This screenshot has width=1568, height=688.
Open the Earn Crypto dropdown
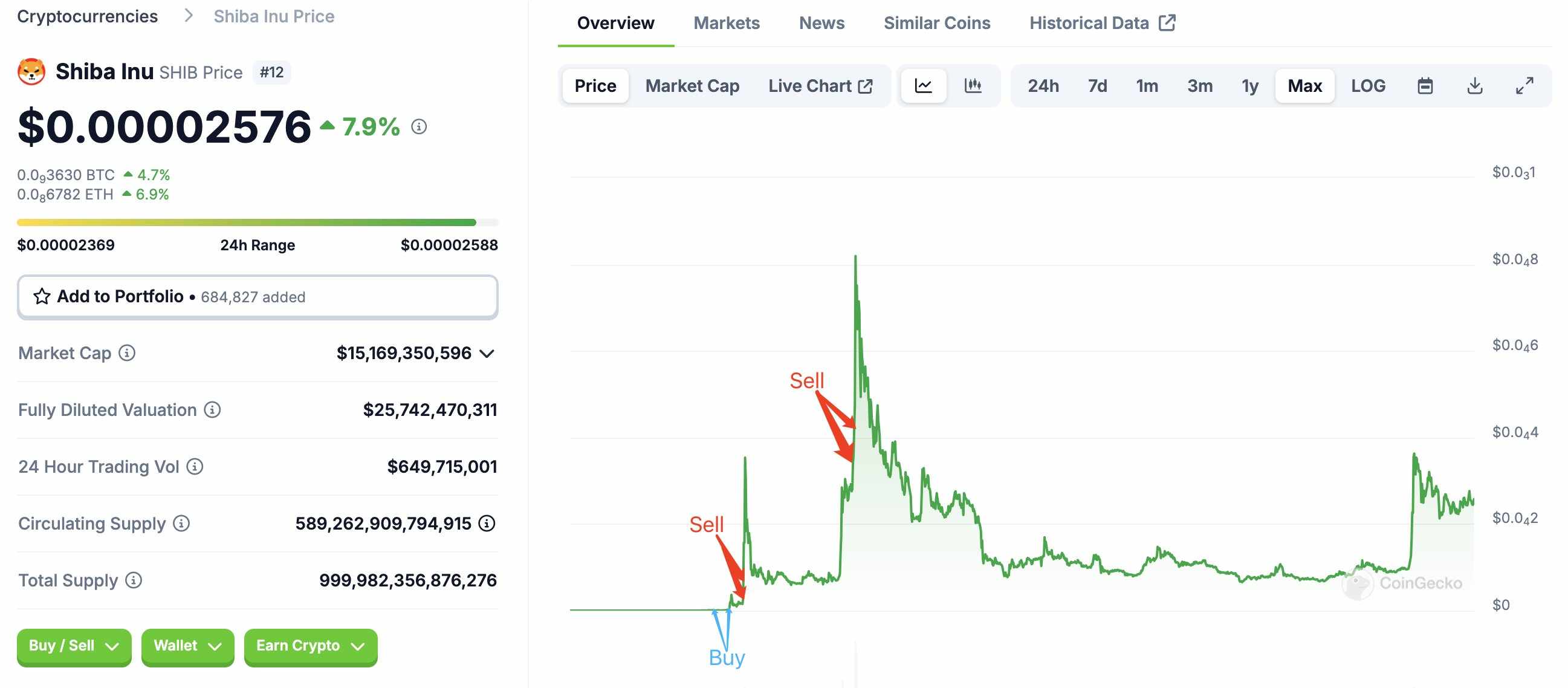point(311,646)
